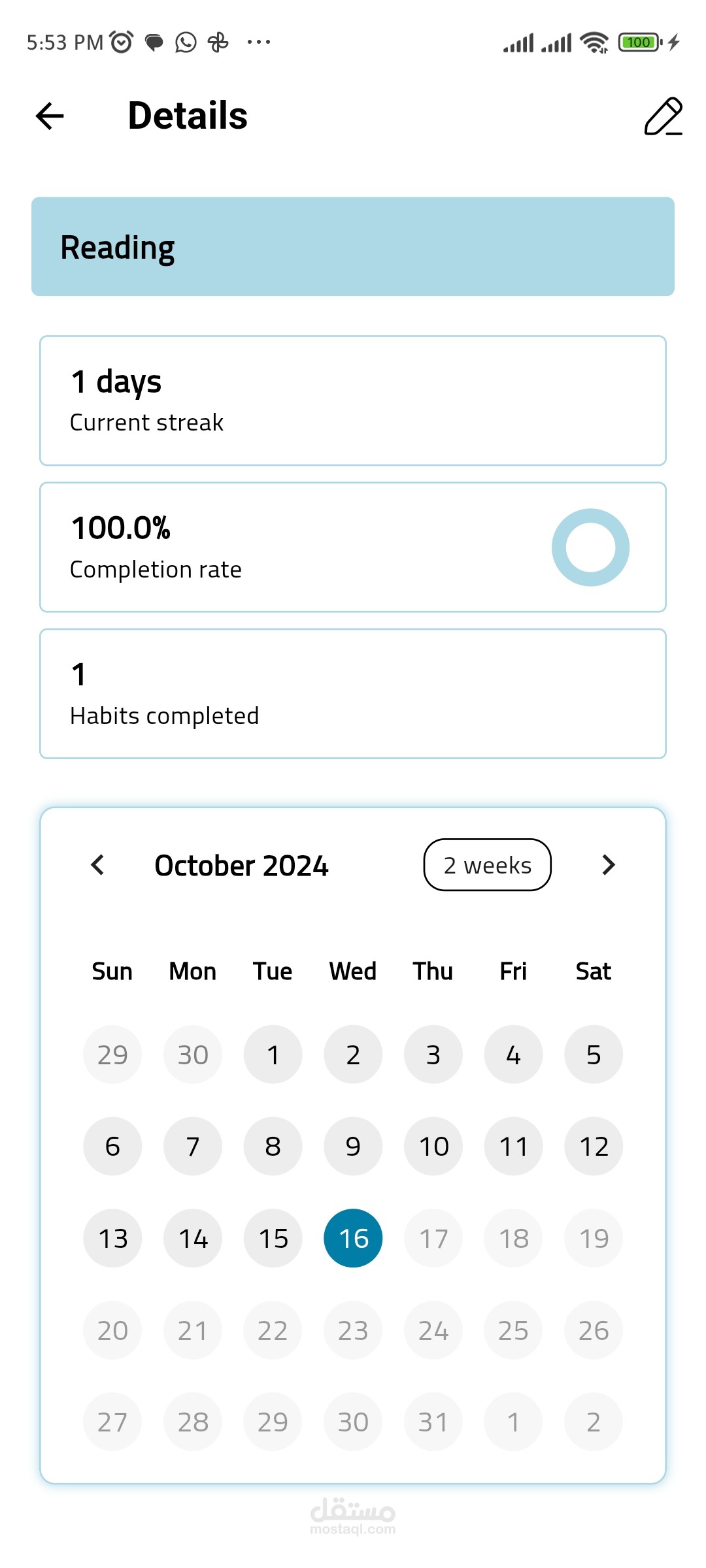Tap the back arrow icon
Image resolution: width=706 pixels, height=1568 pixels.
click(x=50, y=116)
